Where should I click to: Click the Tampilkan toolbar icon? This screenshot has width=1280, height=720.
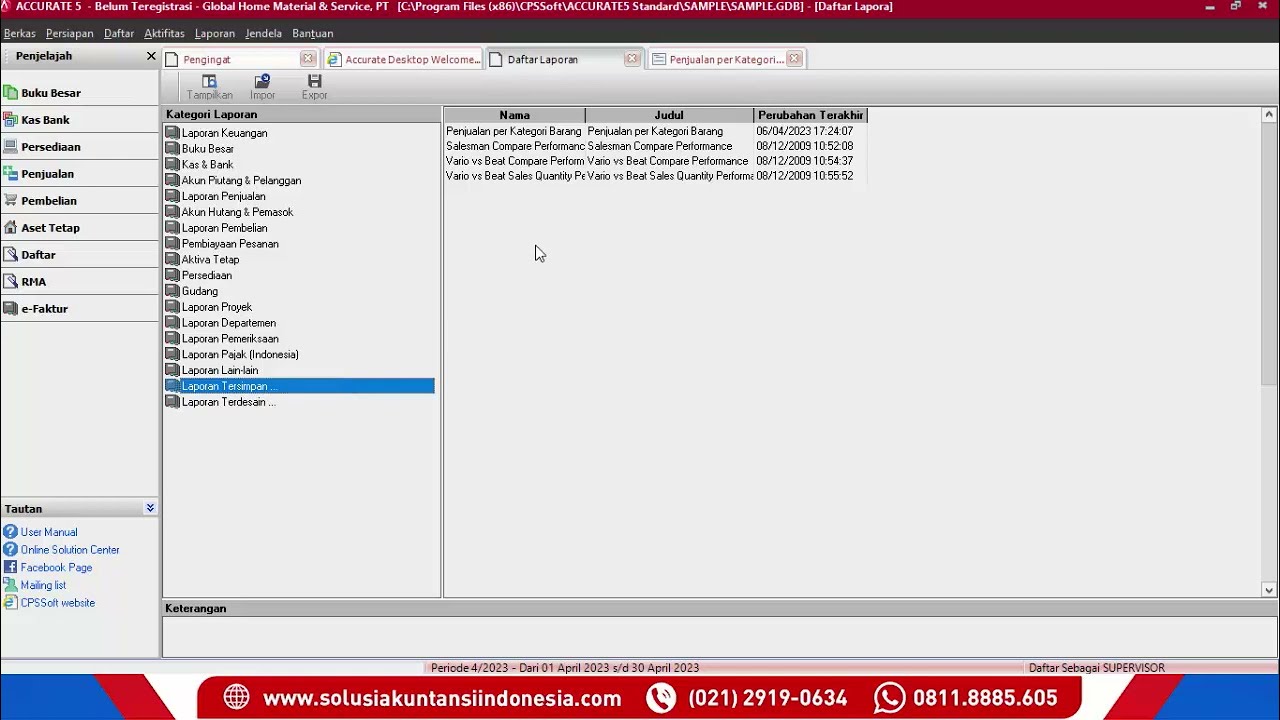pos(209,87)
